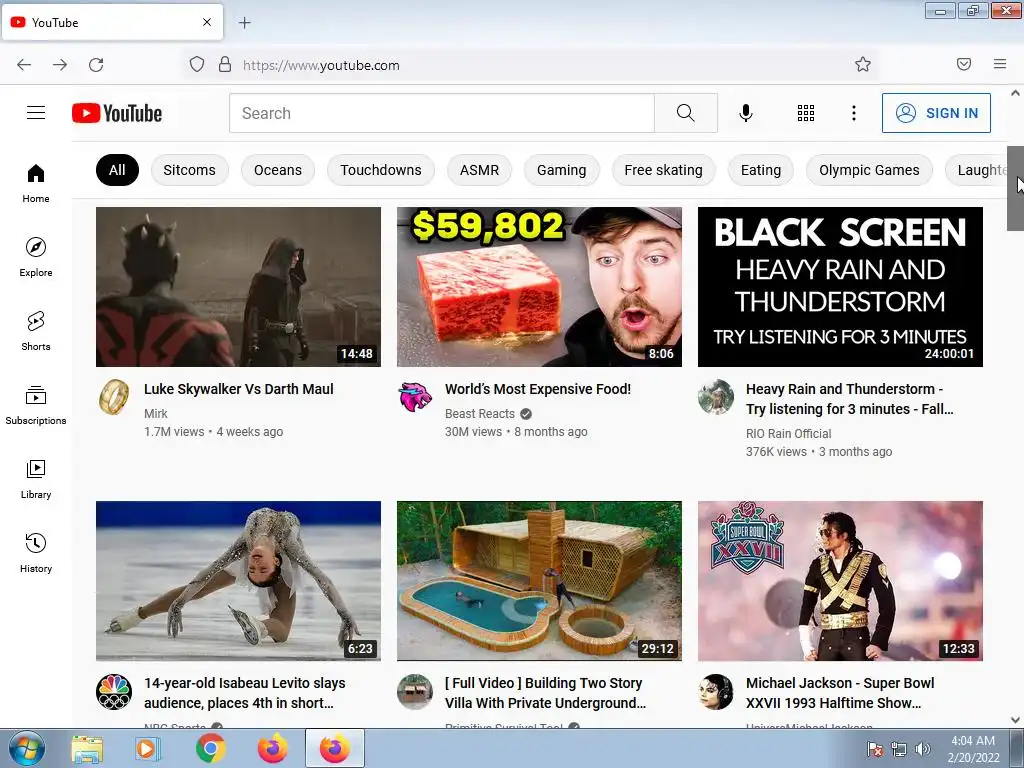Screen dimensions: 1024x768
Task: Select the Olympic Games filter chip
Action: click(869, 170)
